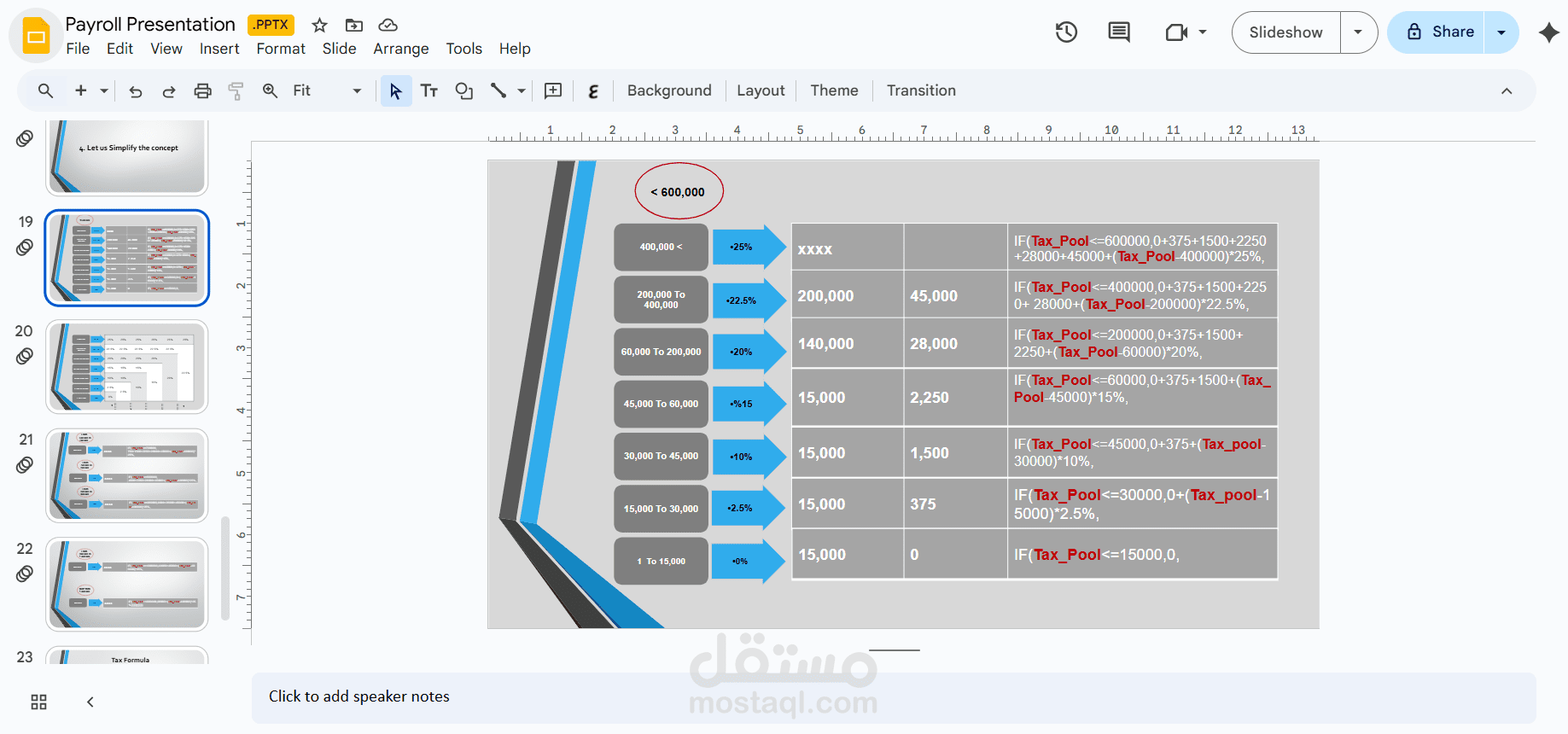
Task: Select slide 19 thumbnail
Action: pyautogui.click(x=127, y=258)
